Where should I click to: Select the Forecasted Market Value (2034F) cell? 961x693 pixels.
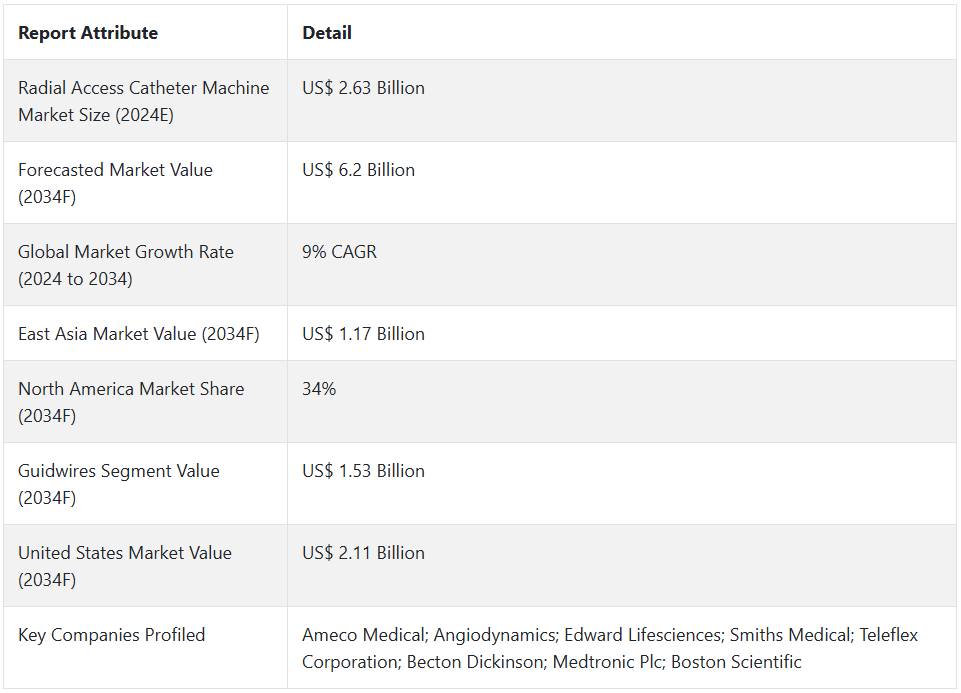point(115,183)
